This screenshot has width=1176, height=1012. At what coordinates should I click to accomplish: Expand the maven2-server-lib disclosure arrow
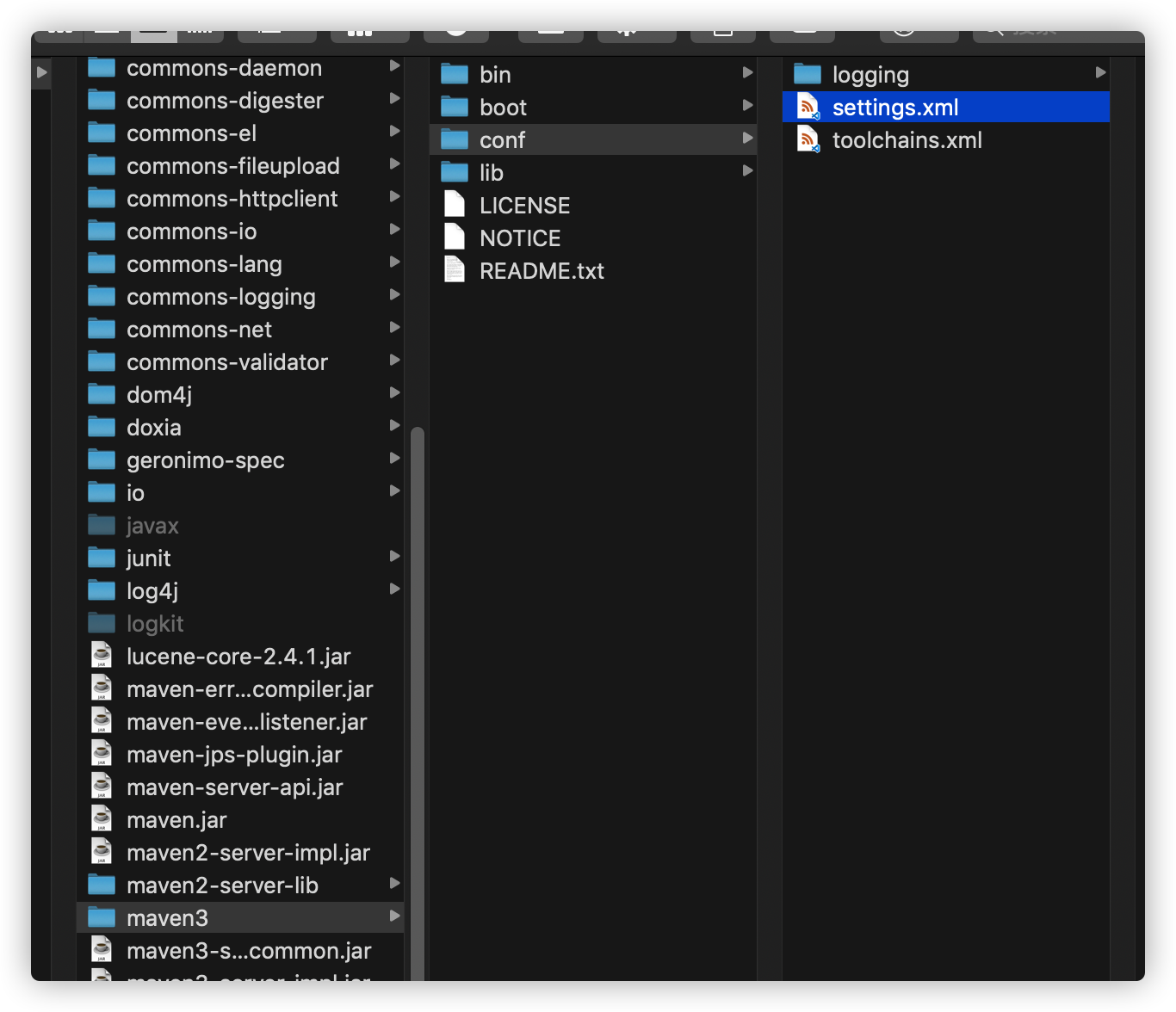click(x=395, y=883)
